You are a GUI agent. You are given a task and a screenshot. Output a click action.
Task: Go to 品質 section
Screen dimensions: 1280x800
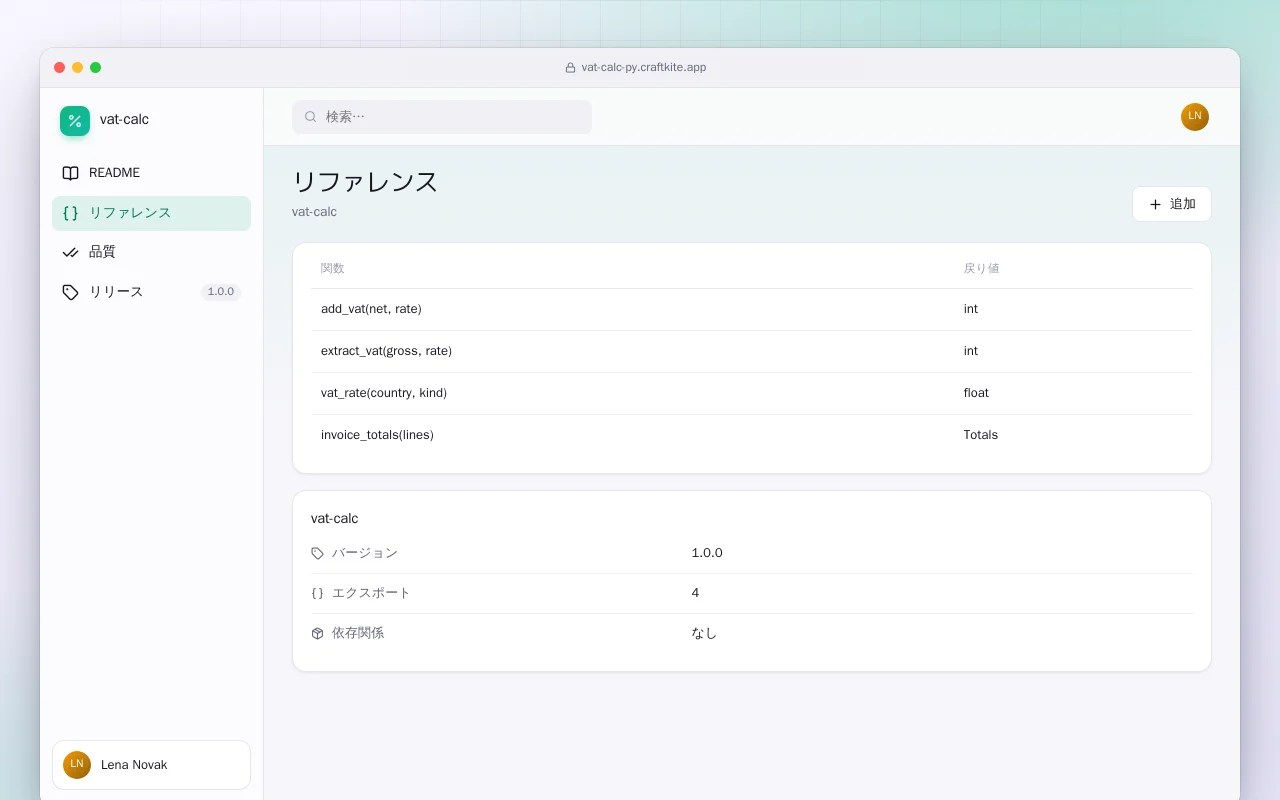[x=151, y=252]
